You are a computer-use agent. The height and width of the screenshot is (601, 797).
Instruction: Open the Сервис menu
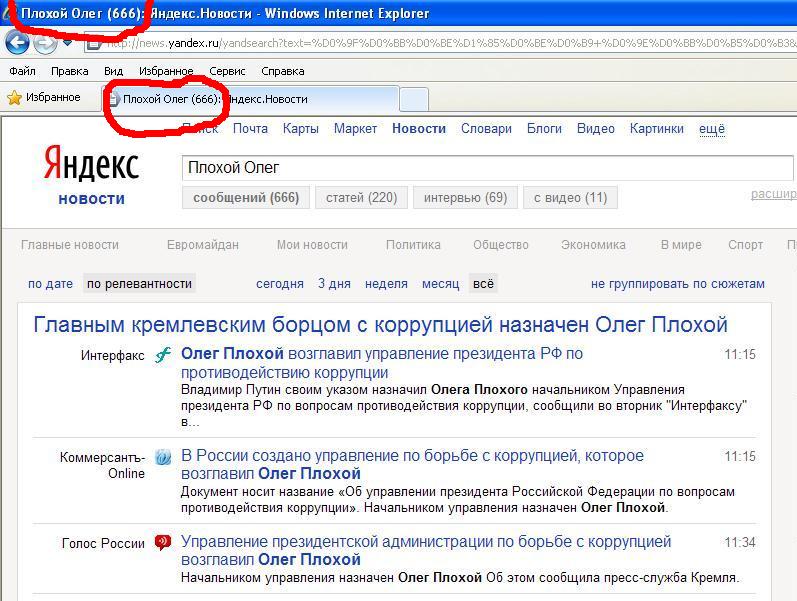tap(227, 71)
